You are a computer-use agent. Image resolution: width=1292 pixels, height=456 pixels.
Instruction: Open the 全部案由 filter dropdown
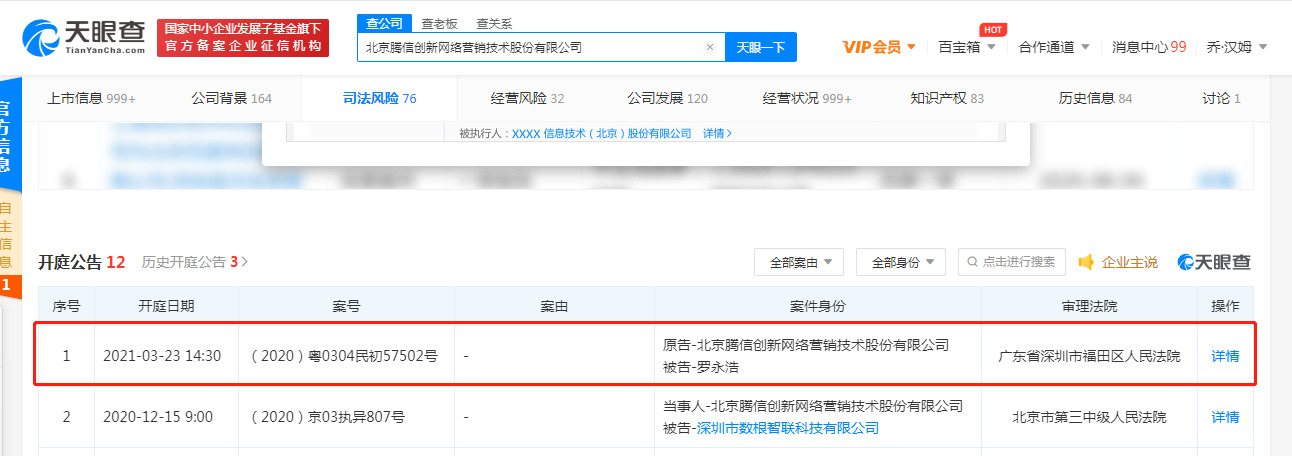(799, 262)
